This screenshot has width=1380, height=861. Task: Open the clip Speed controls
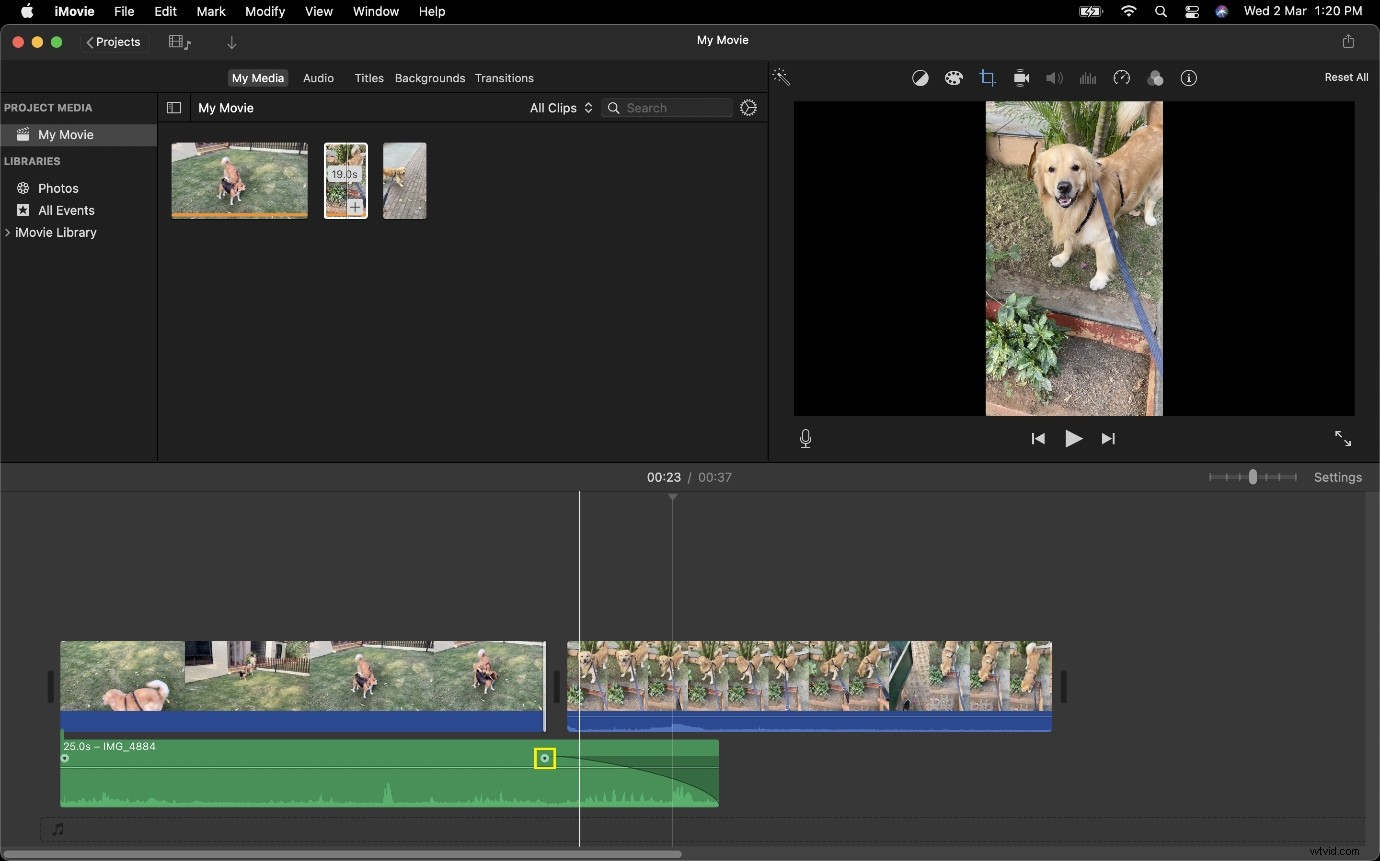pyautogui.click(x=1122, y=78)
